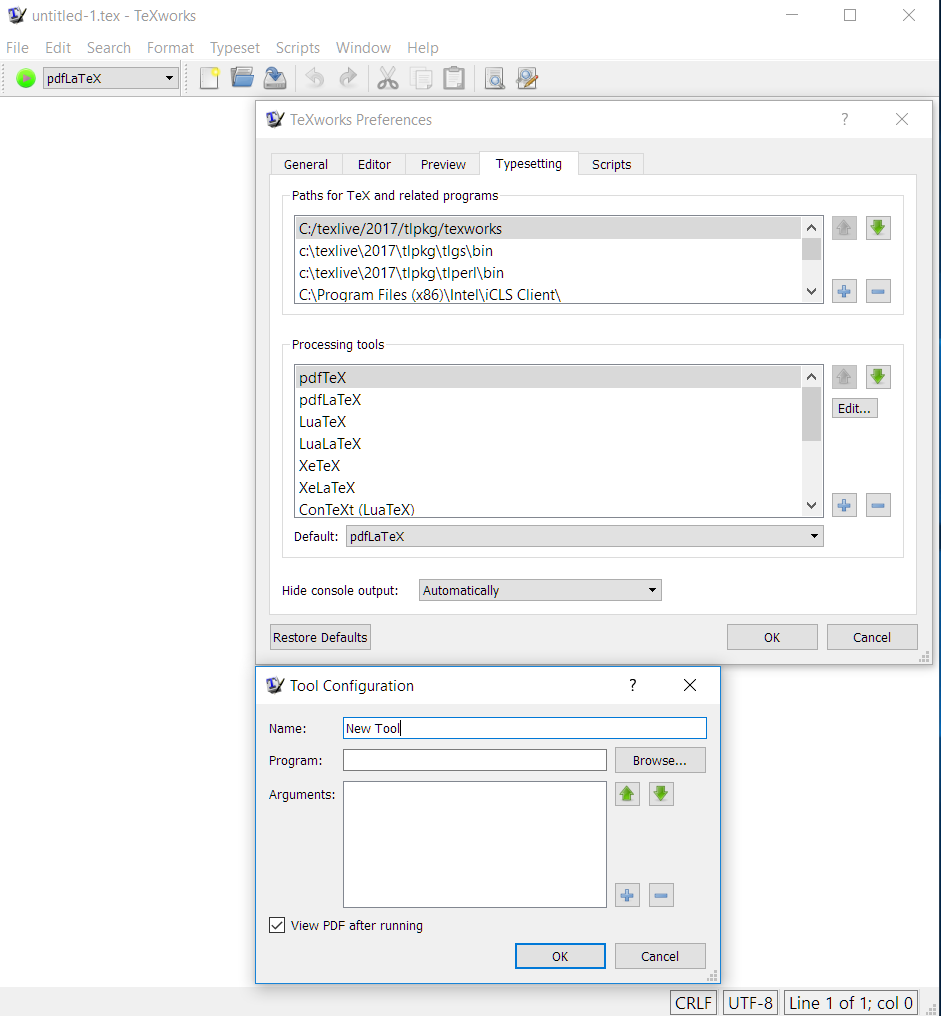Select pdfTeX in processing tools list

pyautogui.click(x=548, y=378)
